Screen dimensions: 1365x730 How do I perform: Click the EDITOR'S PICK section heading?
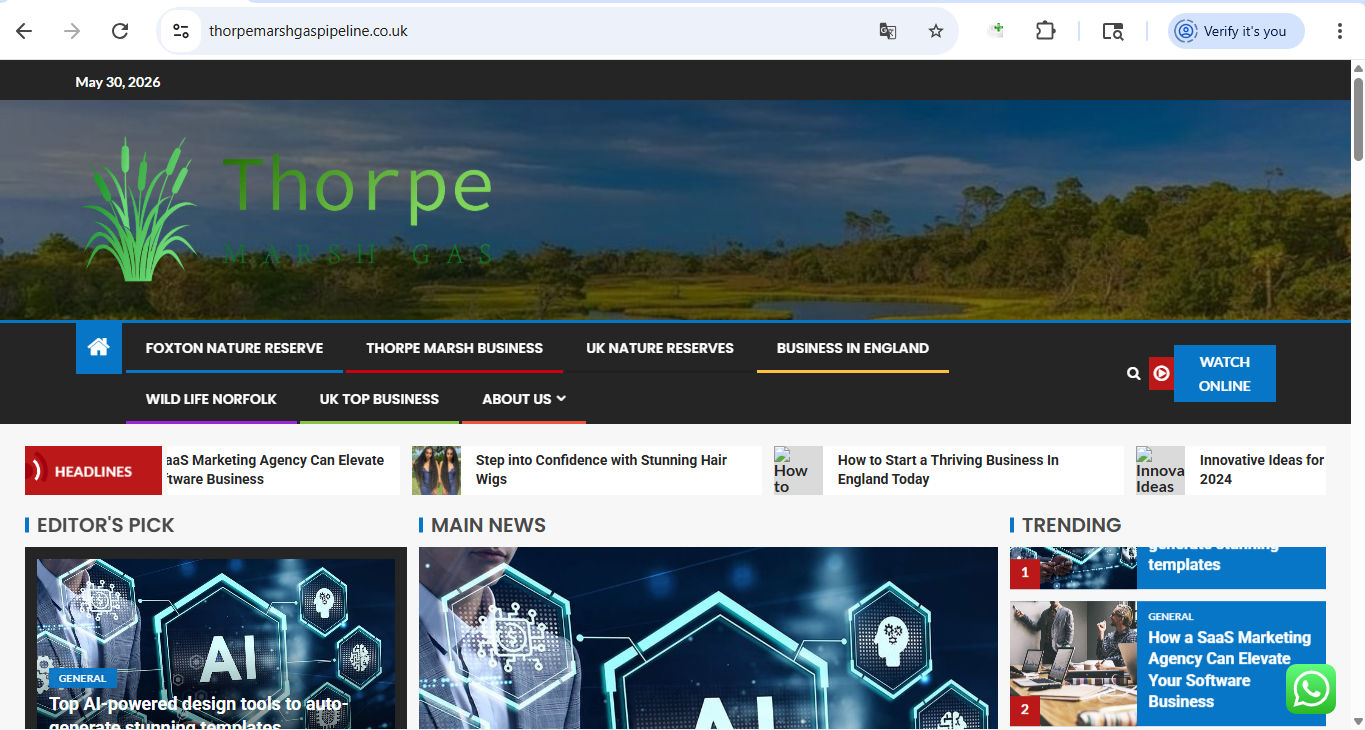click(x=105, y=525)
